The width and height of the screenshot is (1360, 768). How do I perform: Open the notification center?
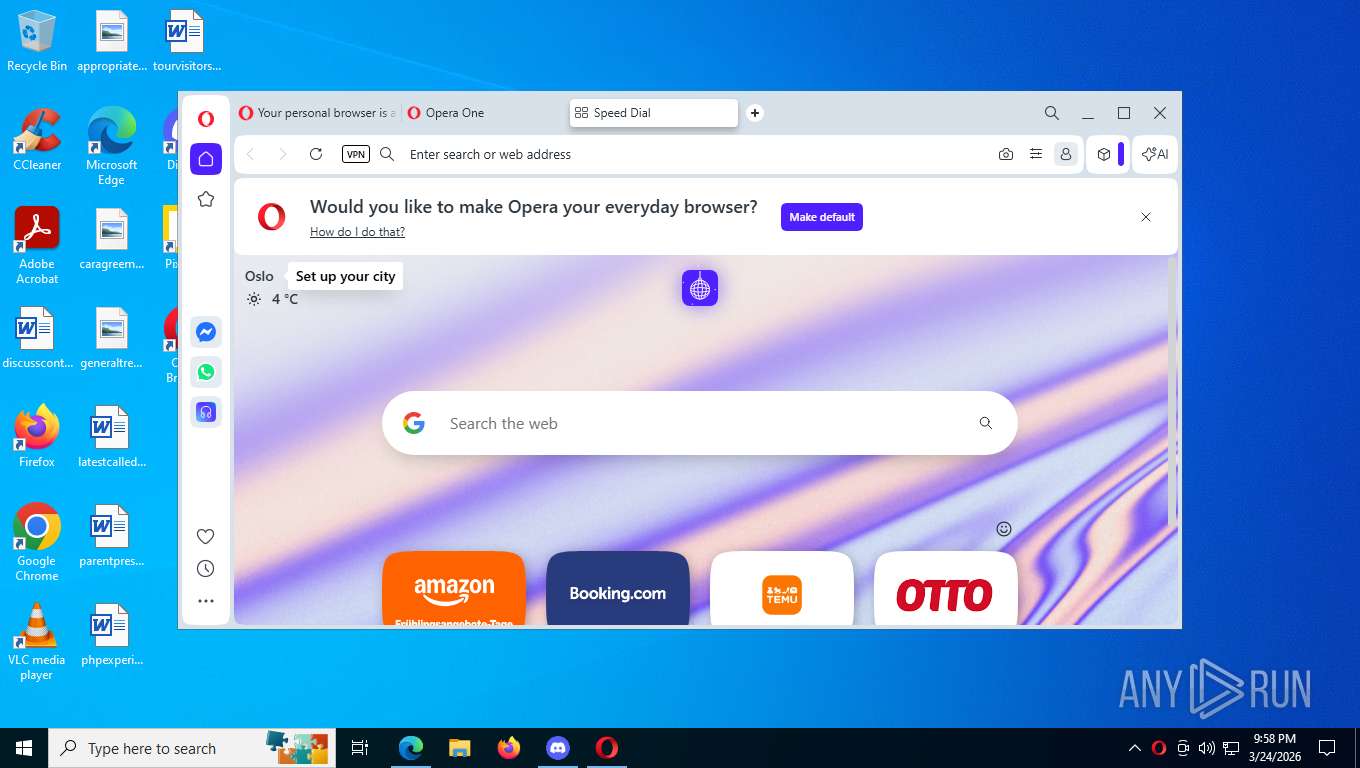[1327, 748]
